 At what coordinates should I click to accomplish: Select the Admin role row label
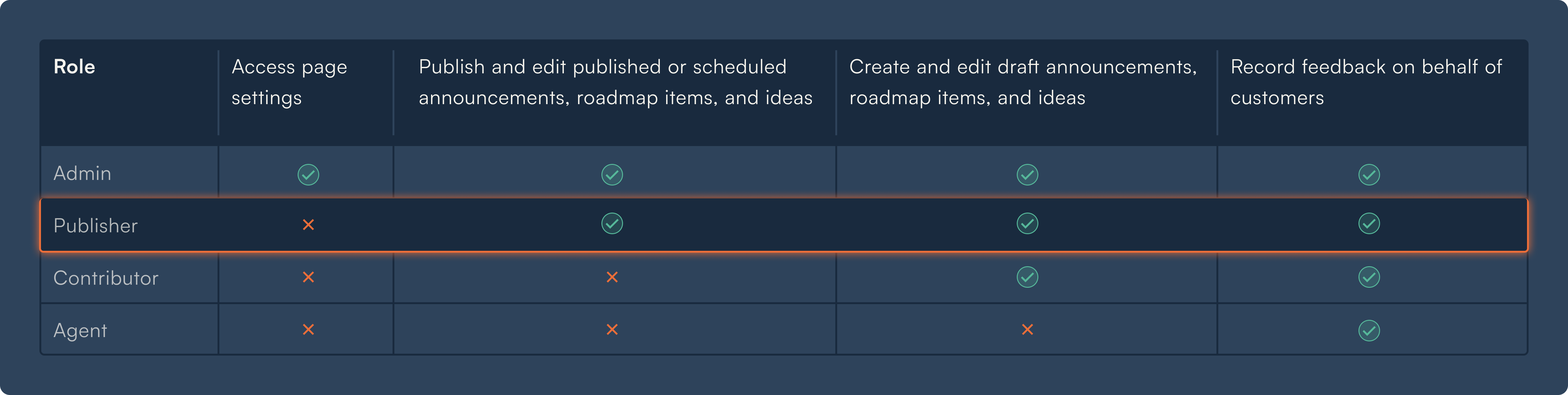click(82, 173)
